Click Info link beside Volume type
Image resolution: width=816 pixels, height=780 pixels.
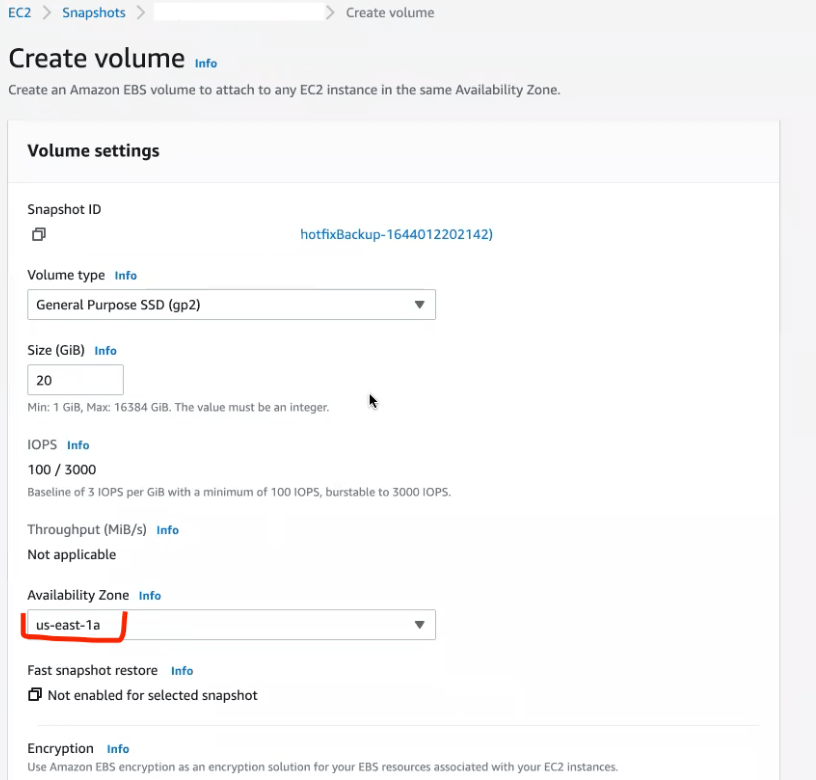(x=125, y=275)
